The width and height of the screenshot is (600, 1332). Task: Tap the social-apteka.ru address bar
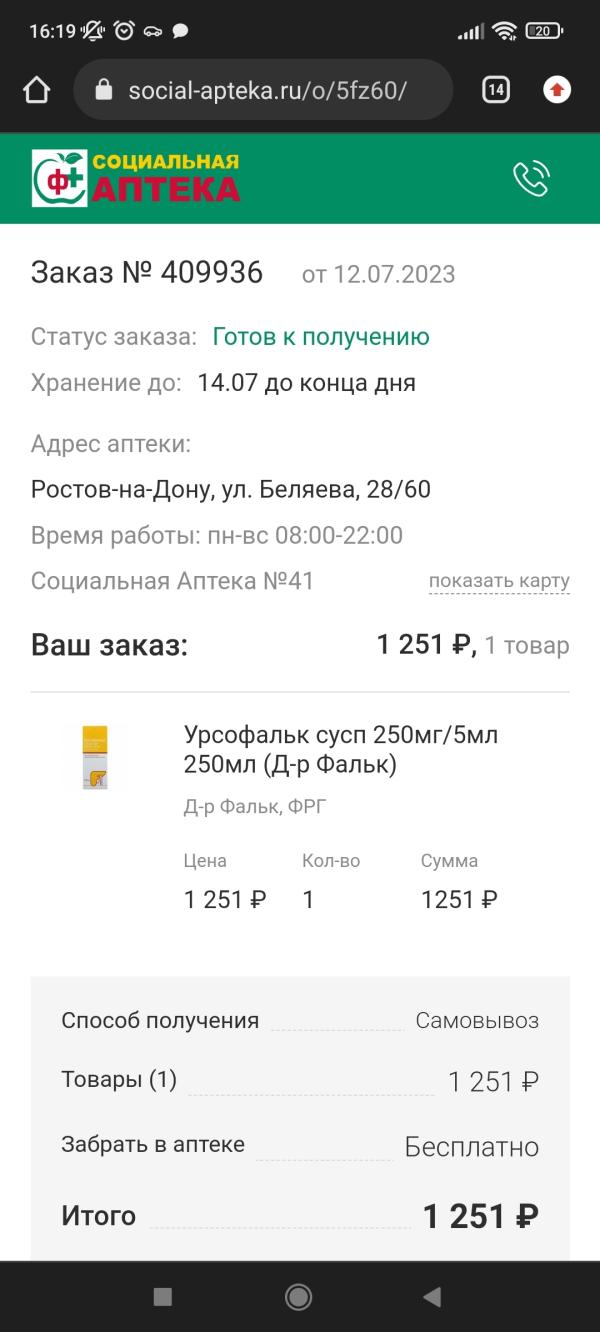point(263,90)
